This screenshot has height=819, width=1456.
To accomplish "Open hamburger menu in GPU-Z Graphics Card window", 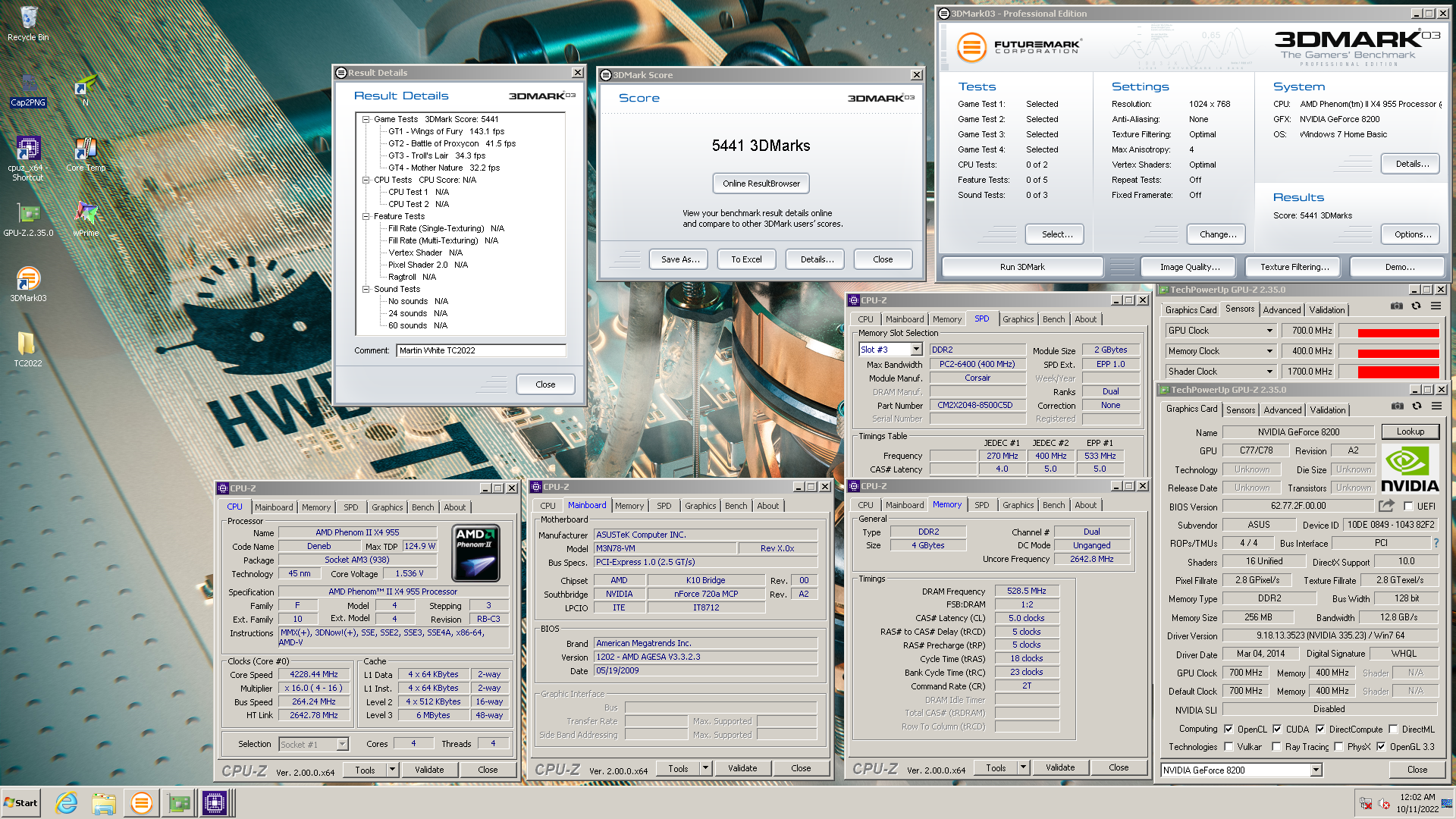I will click(x=1436, y=406).
